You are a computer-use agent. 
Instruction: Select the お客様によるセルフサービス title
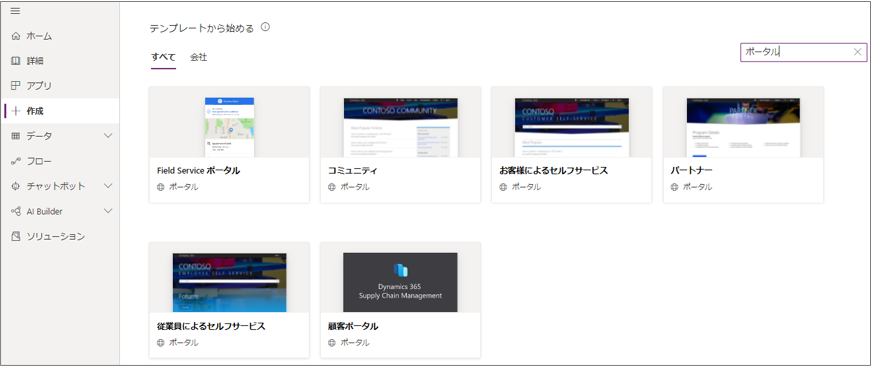(x=553, y=171)
